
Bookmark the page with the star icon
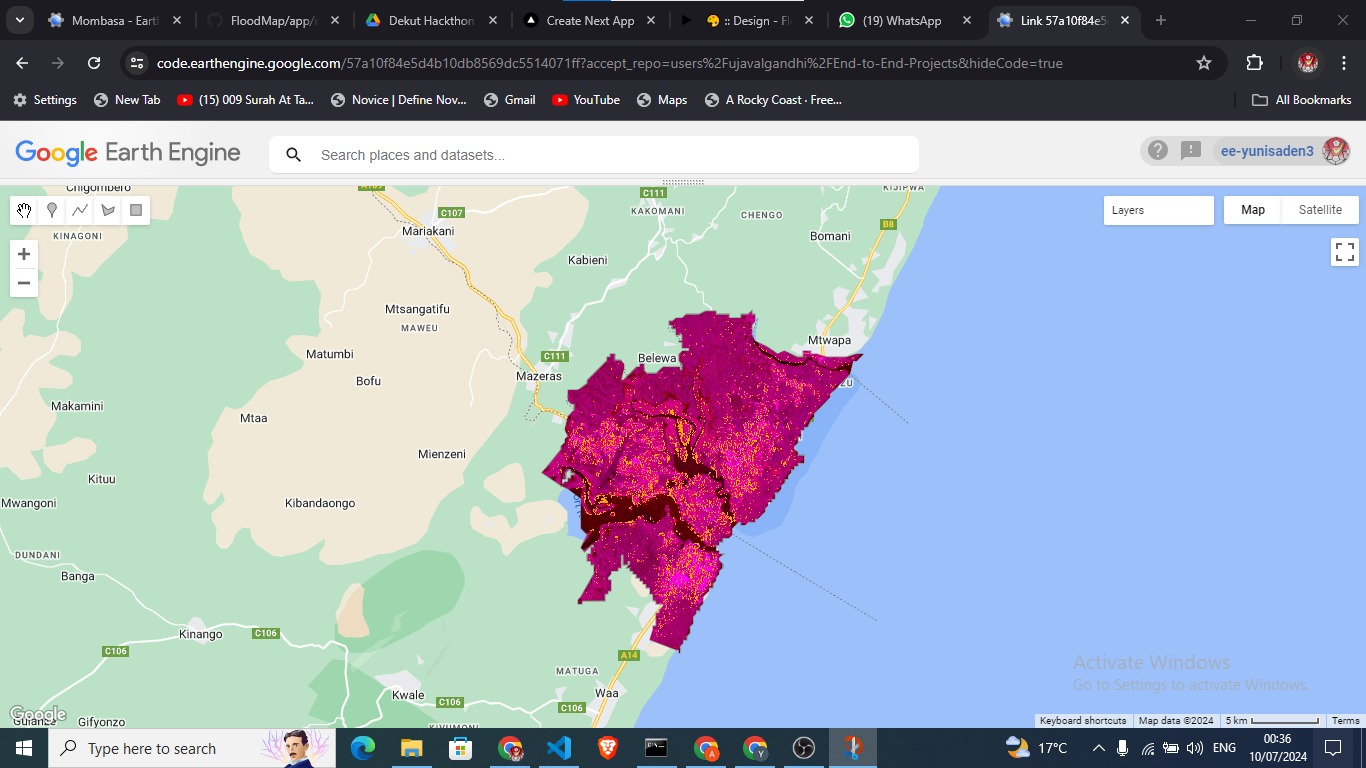click(x=1203, y=62)
